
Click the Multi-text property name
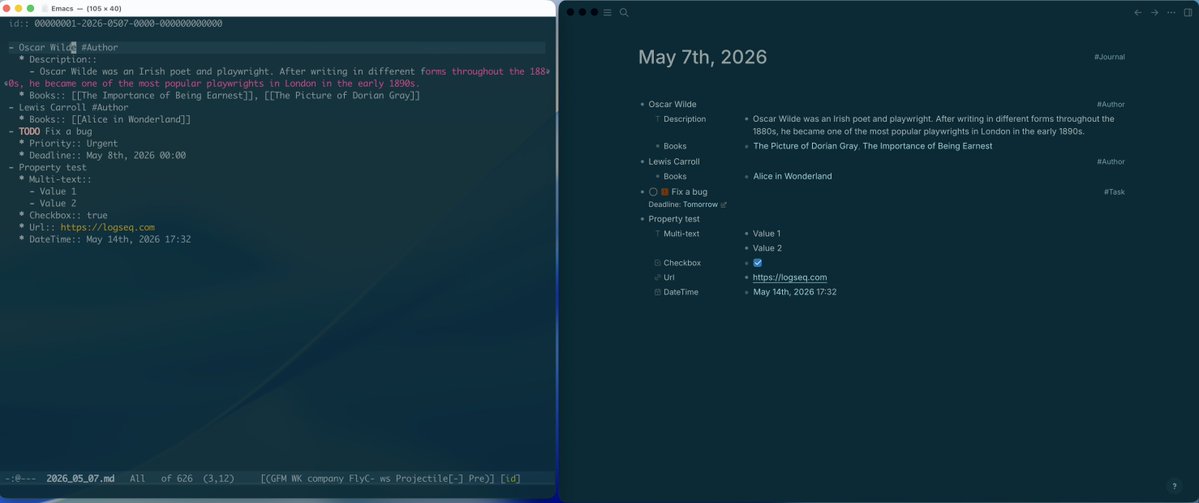coord(681,234)
